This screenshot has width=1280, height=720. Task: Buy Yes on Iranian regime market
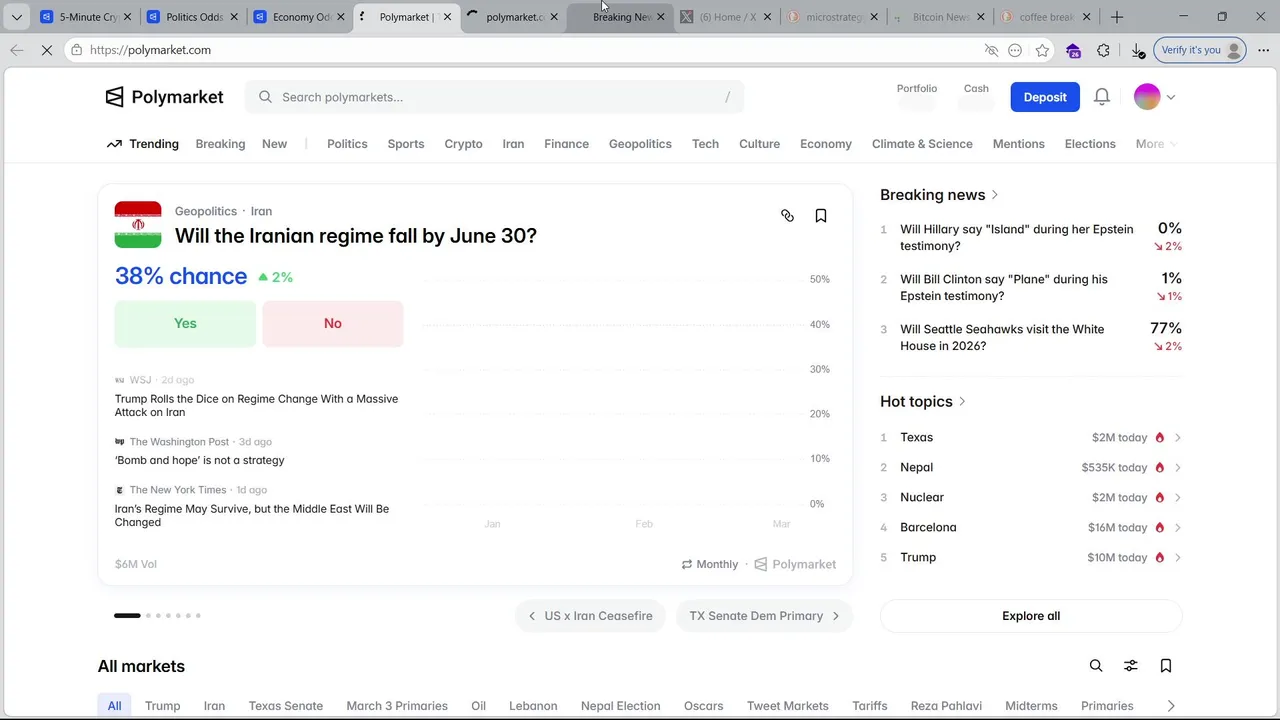pyautogui.click(x=185, y=324)
